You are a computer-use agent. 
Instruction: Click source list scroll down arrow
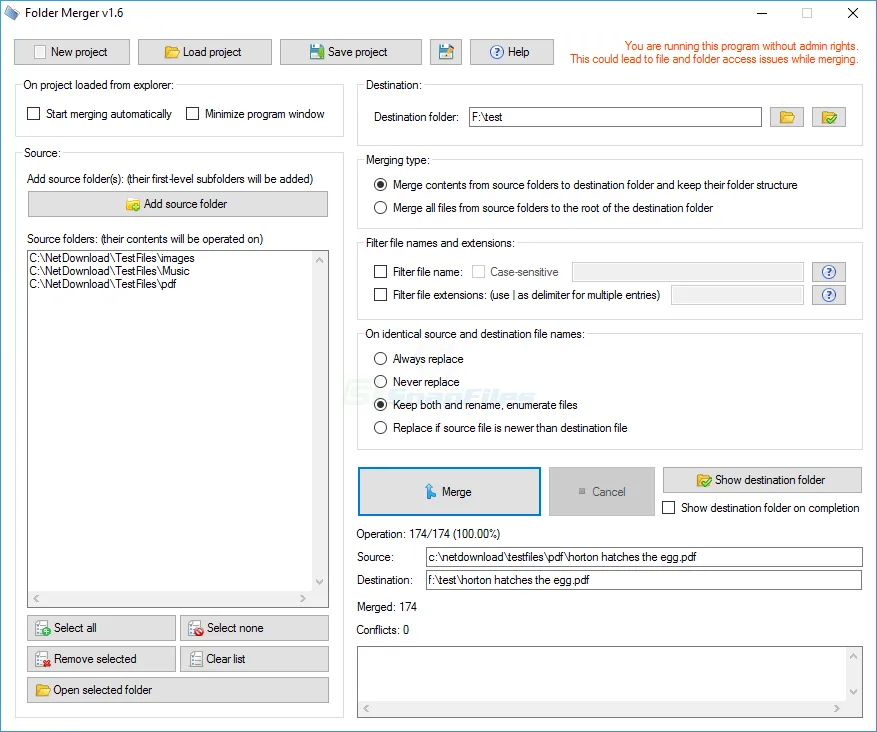319,582
